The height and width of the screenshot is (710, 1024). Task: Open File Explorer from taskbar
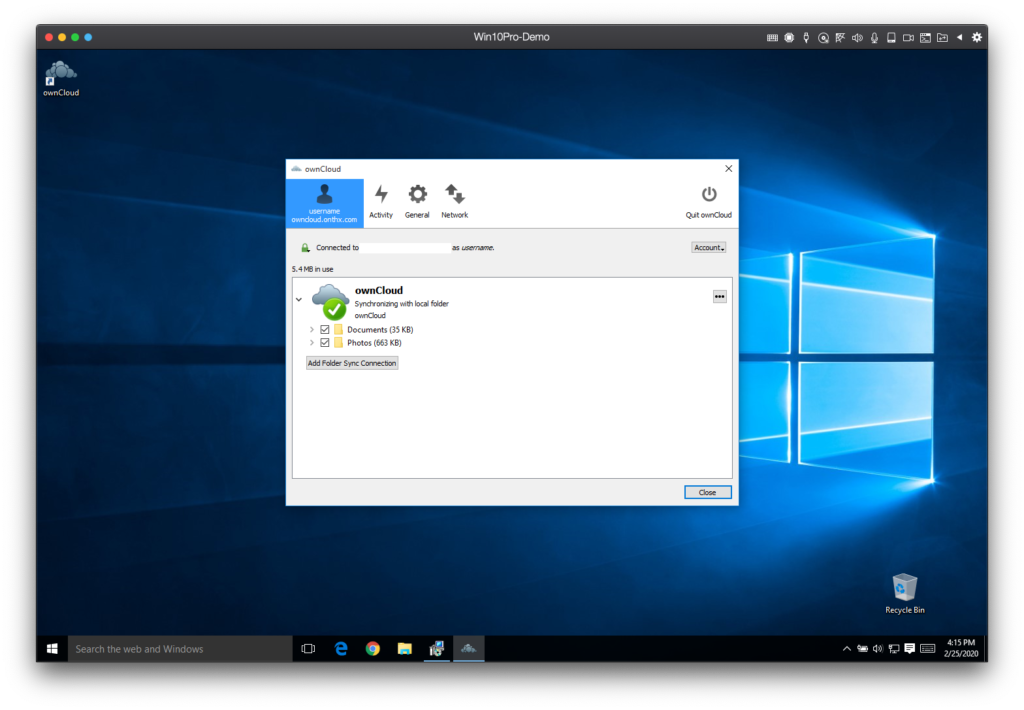[x=405, y=649]
